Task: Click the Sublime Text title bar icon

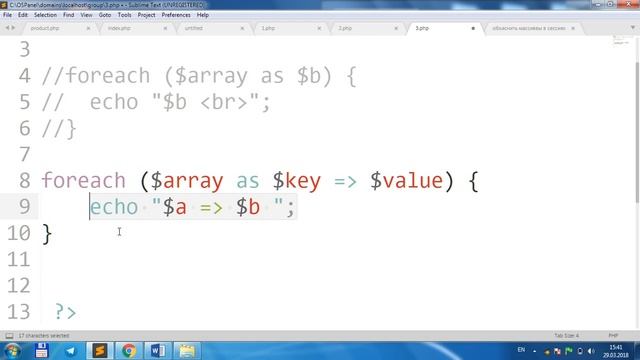Action: (4, 5)
